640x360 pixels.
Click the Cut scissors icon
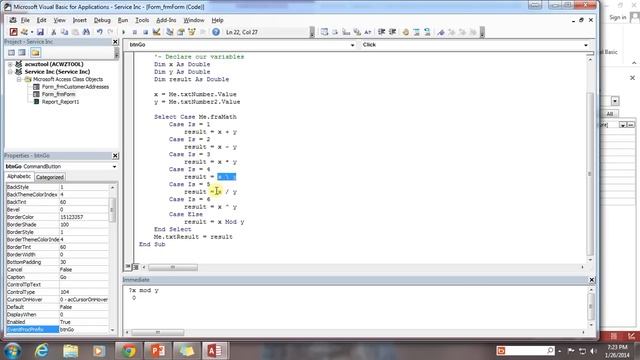point(53,32)
